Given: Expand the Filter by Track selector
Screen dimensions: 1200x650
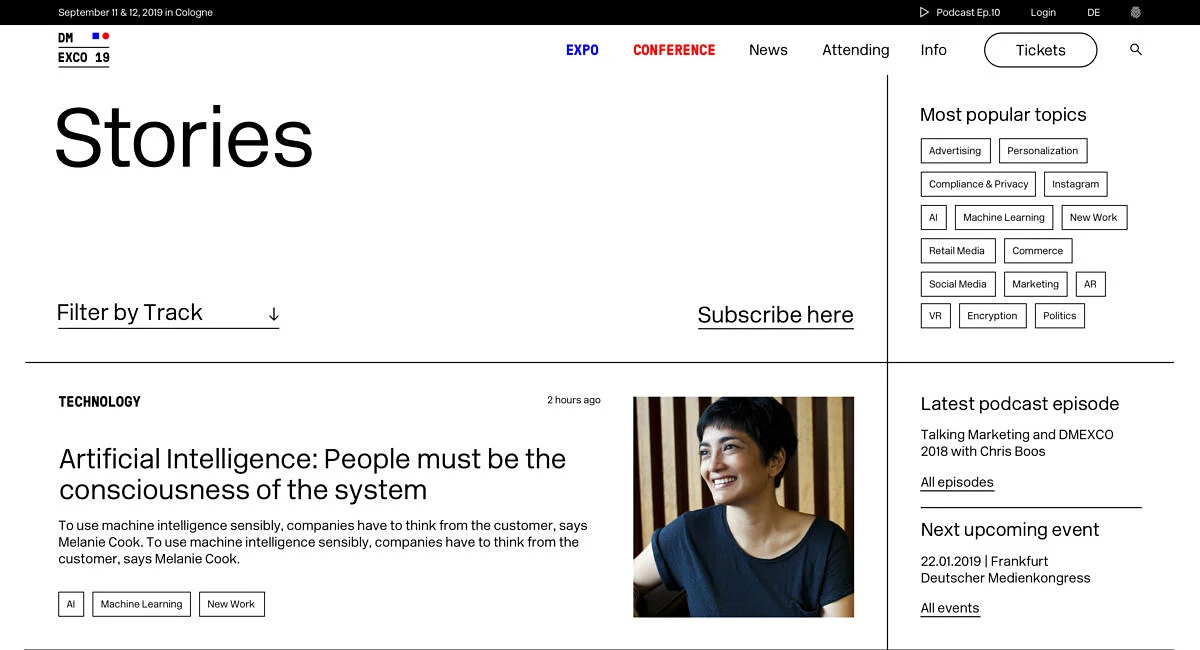Looking at the screenshot, I should 168,313.
